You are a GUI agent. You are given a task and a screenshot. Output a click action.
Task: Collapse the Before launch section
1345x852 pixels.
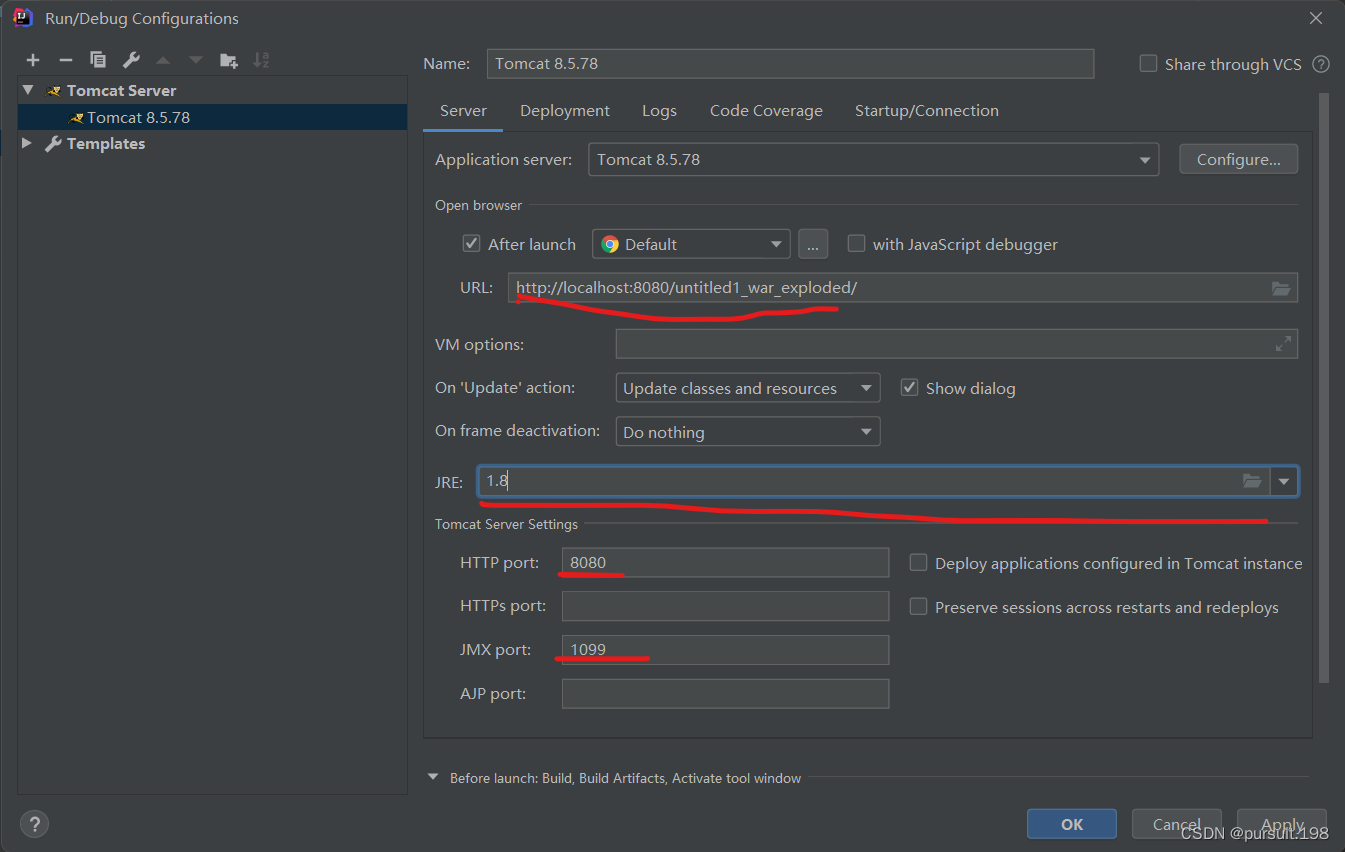coord(433,777)
